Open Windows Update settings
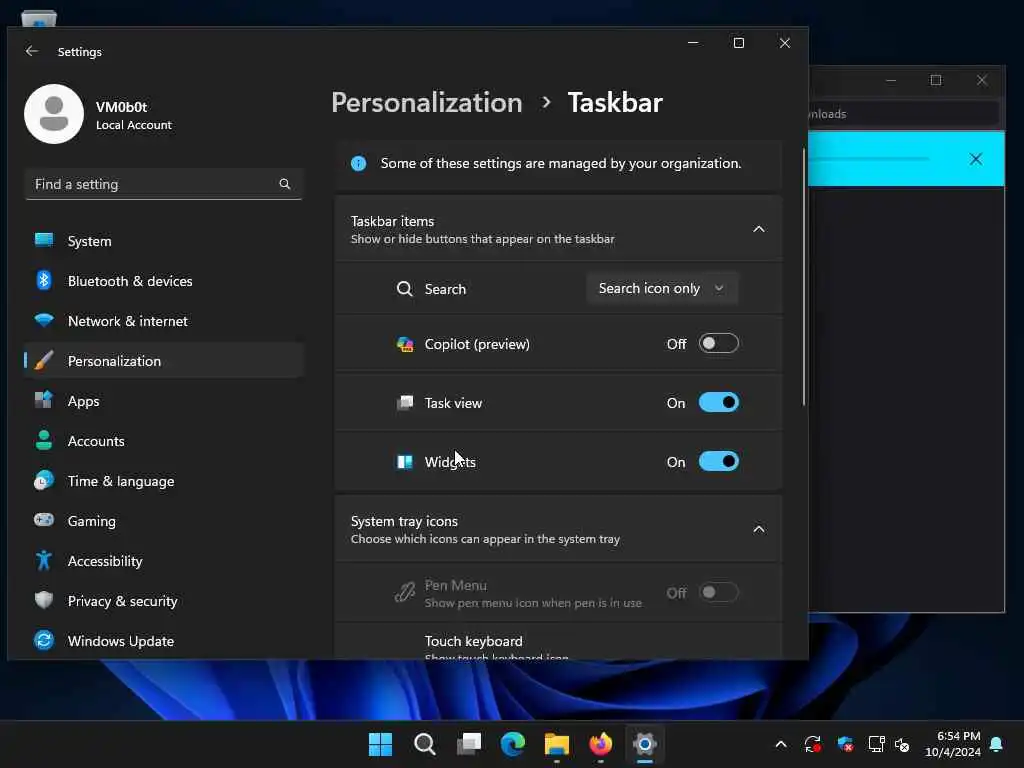 pos(164,641)
